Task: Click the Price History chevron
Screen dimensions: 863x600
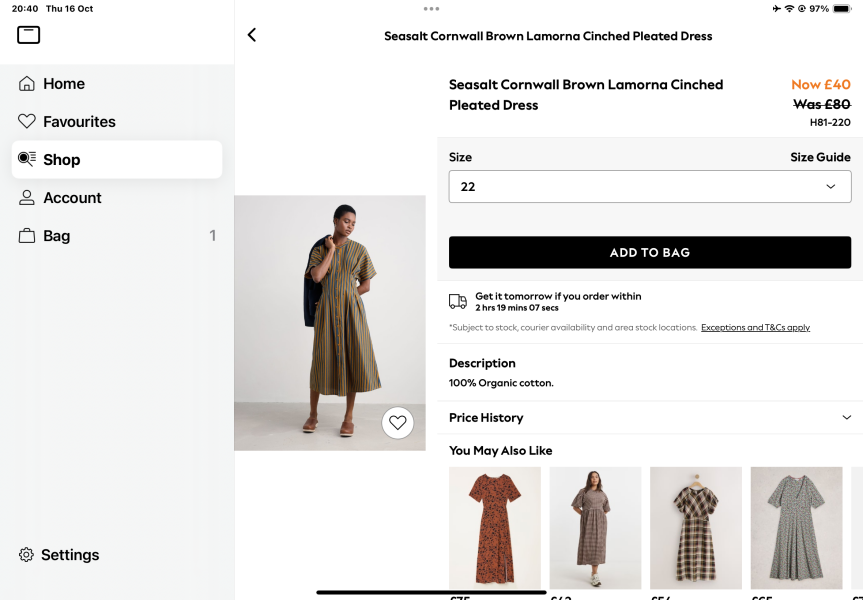Action: (846, 418)
